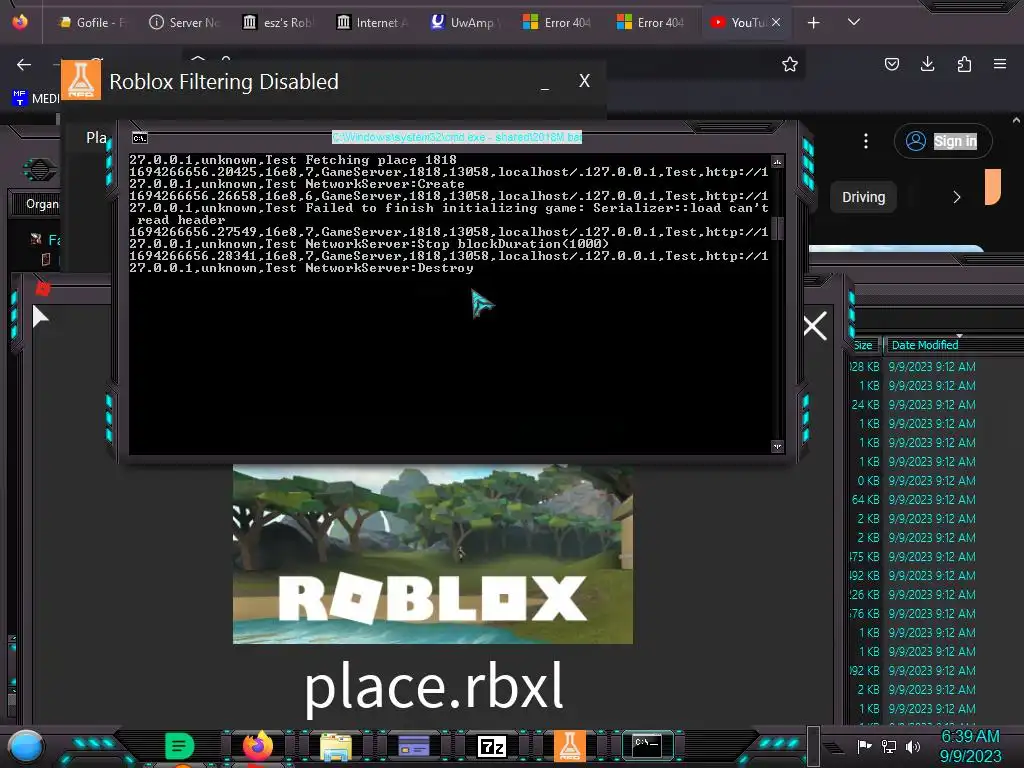Viewport: 1024px width, 768px height.
Task: Open the purple card app in the taskbar
Action: pos(413,746)
